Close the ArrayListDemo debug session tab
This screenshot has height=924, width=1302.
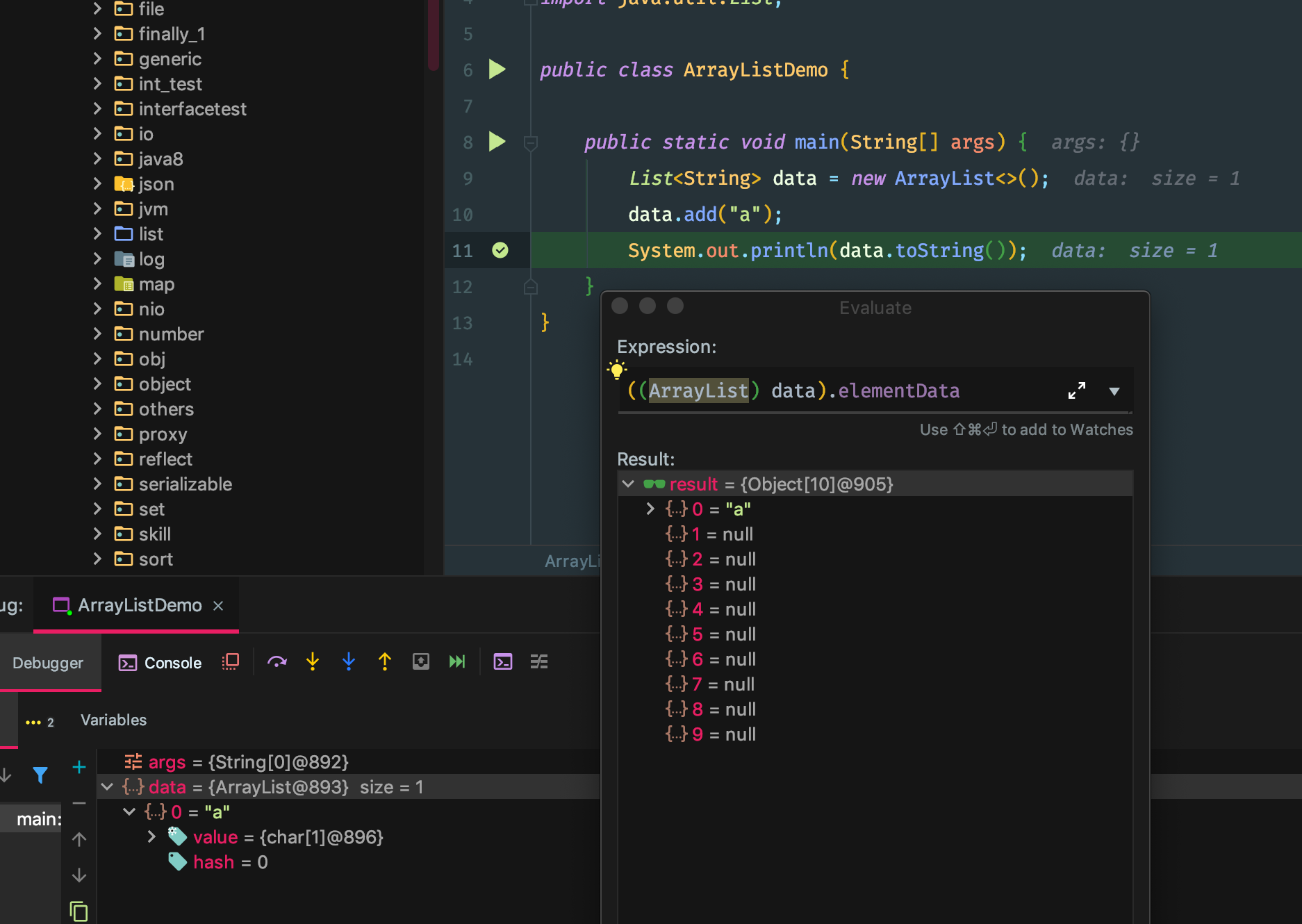tap(218, 606)
